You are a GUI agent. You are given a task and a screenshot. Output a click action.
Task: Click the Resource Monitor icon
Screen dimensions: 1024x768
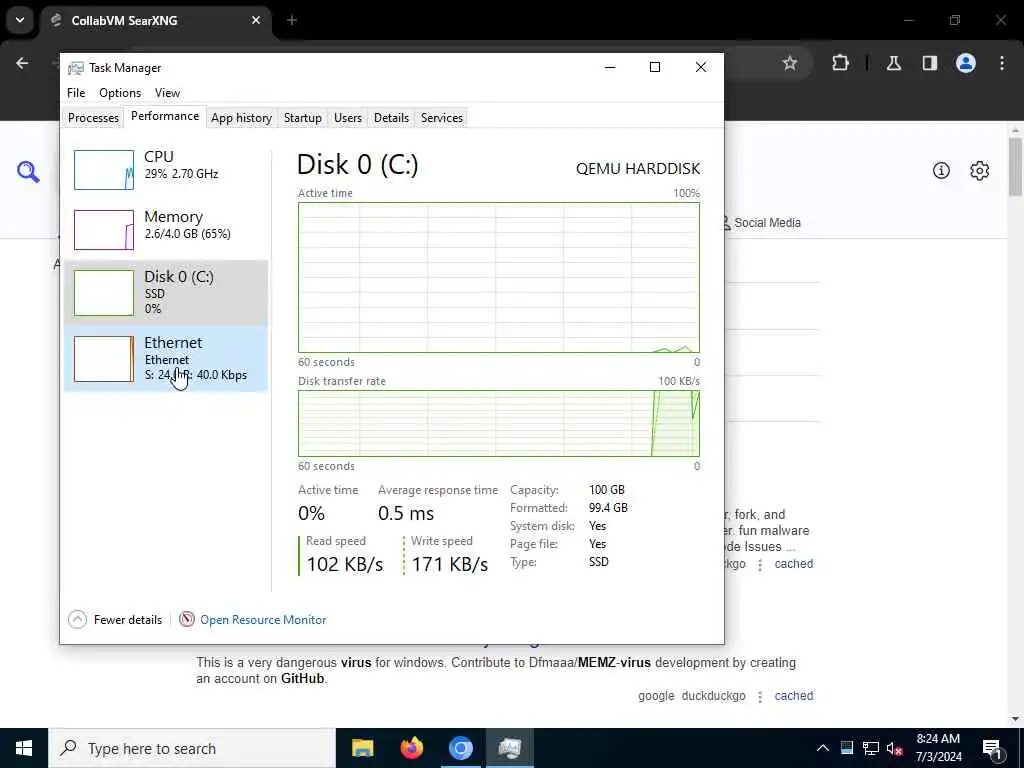click(x=187, y=619)
